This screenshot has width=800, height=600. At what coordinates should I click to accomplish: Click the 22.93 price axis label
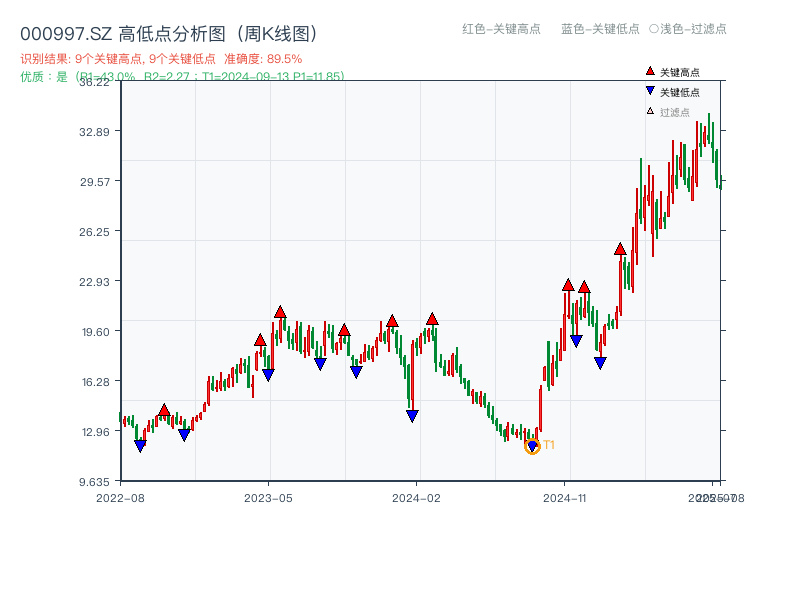[94, 282]
